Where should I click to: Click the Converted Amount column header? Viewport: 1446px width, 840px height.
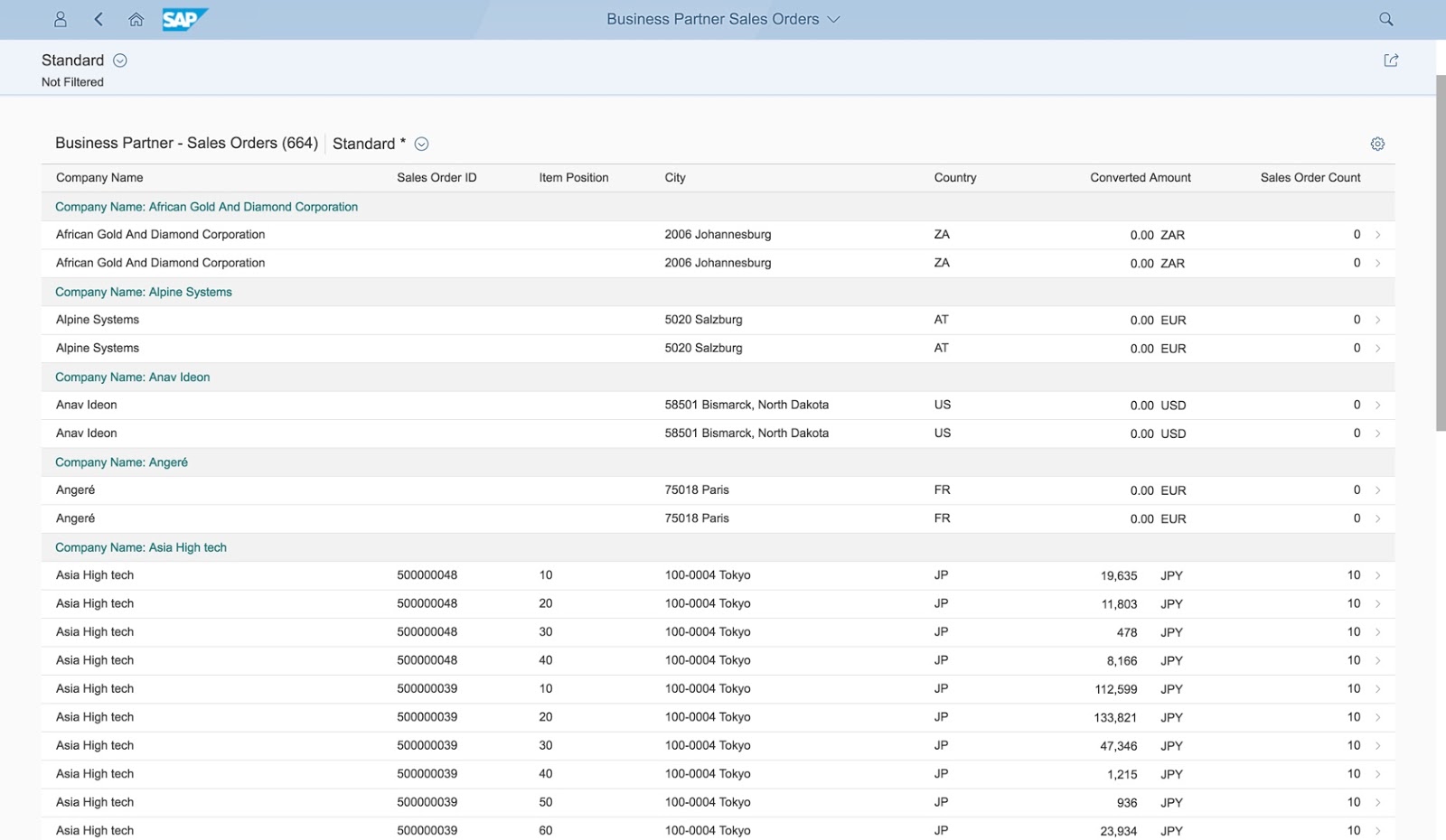(1140, 177)
